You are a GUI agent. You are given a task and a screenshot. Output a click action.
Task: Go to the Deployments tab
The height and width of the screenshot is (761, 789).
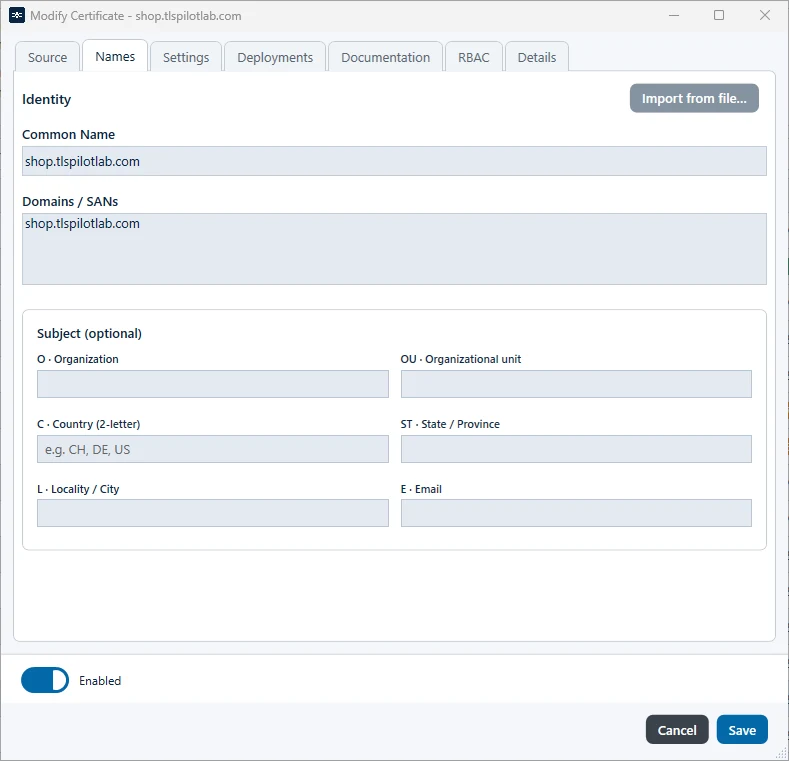coord(275,57)
